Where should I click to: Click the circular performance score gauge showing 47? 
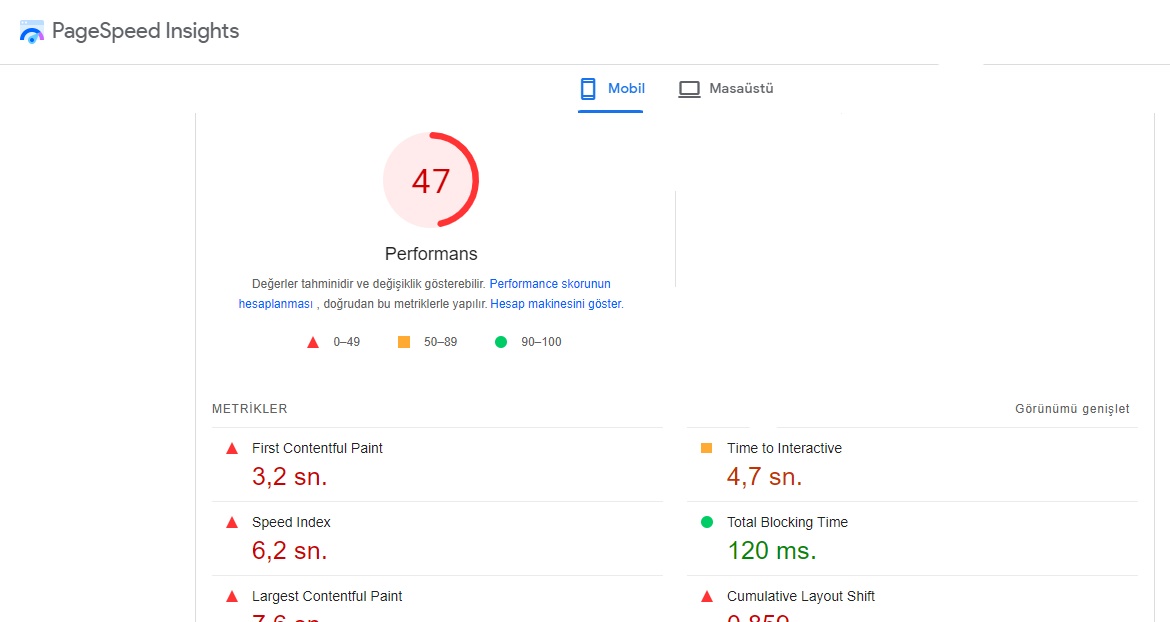coord(431,180)
